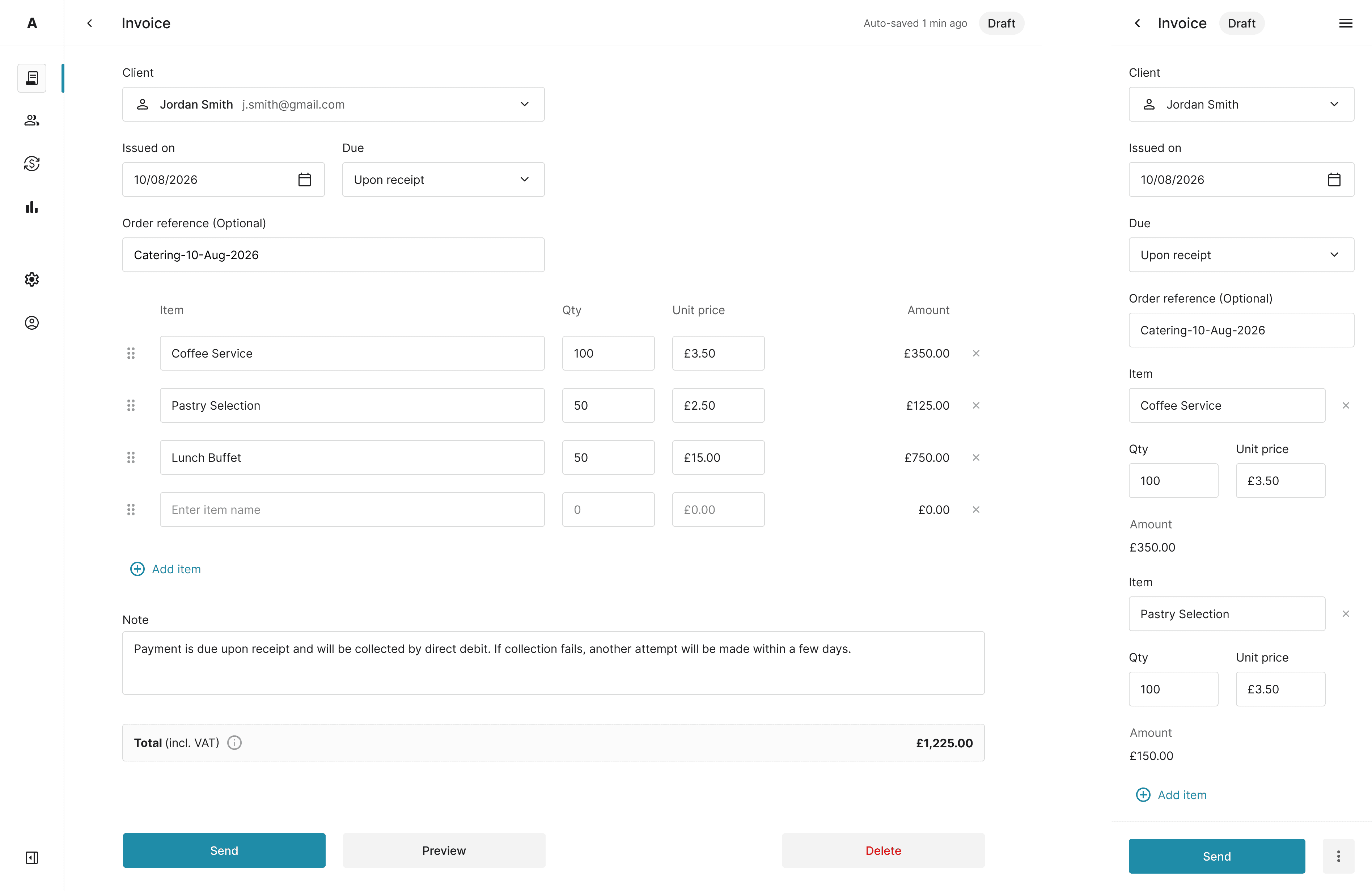This screenshot has height=891, width=1372.
Task: Click the Order reference input field
Action: [x=333, y=255]
